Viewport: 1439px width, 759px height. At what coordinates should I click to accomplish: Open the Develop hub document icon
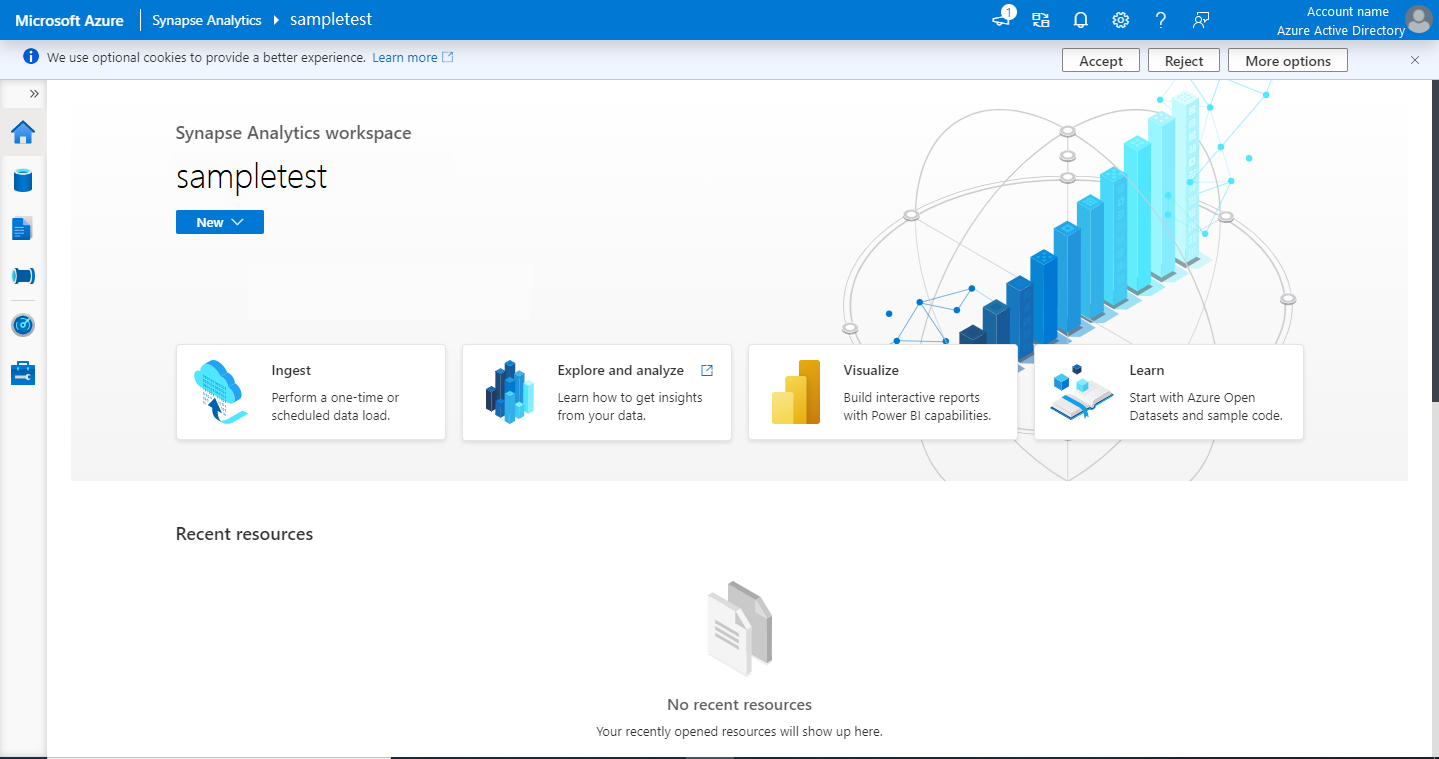pos(23,228)
